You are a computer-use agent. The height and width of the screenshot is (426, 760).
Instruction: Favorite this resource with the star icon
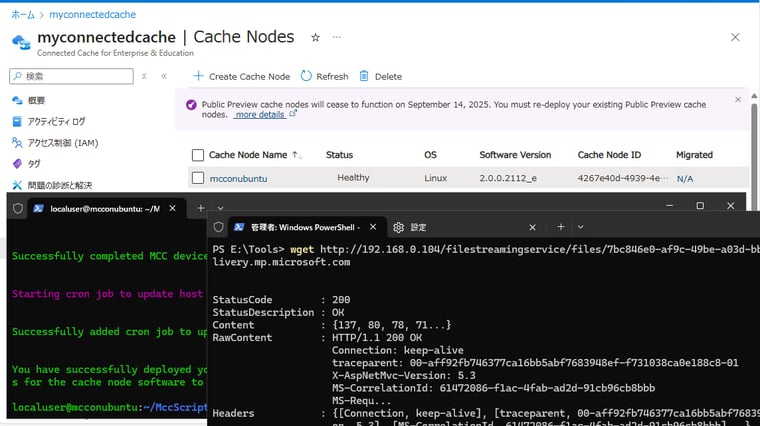316,37
